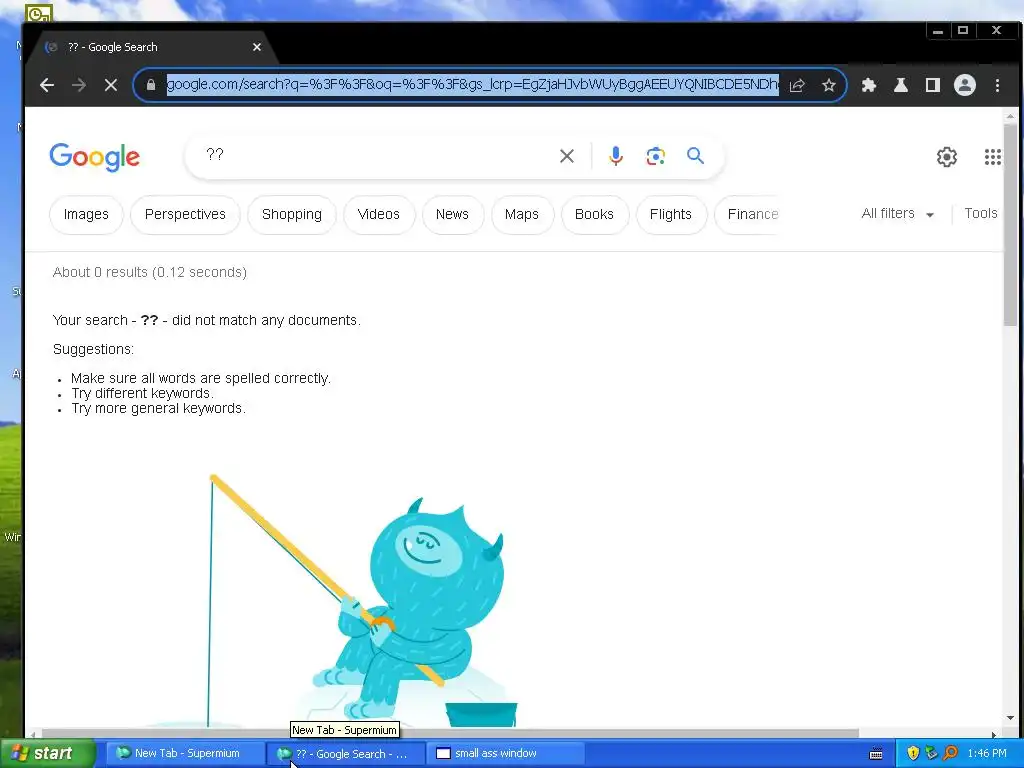1024x768 pixels.
Task: Clear the Google search box
Action: click(x=567, y=156)
